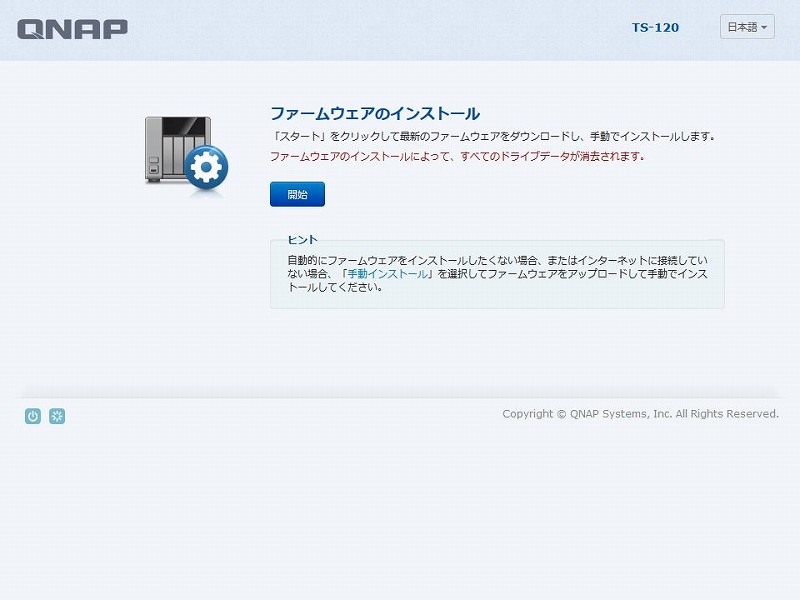The height and width of the screenshot is (600, 800).
Task: Click the QNAP wordmark in the top bar
Action: coord(70,28)
